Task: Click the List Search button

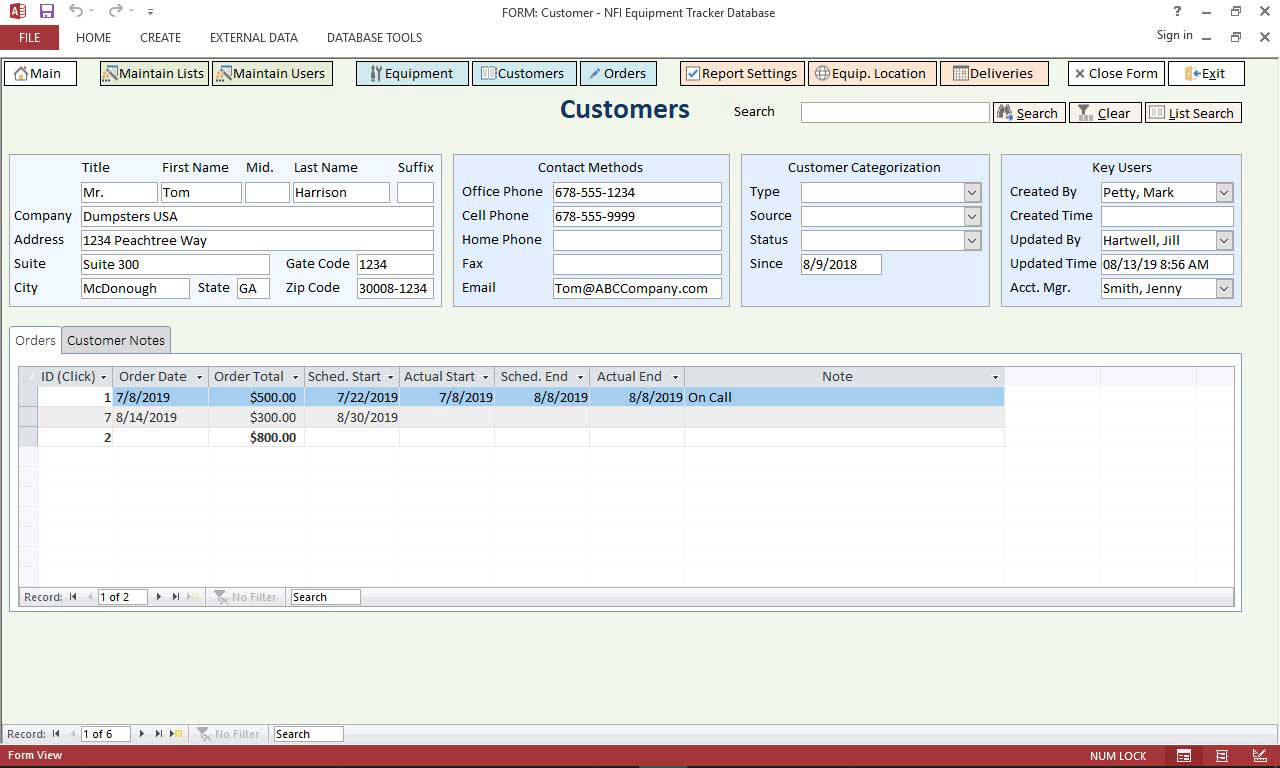Action: tap(1193, 113)
